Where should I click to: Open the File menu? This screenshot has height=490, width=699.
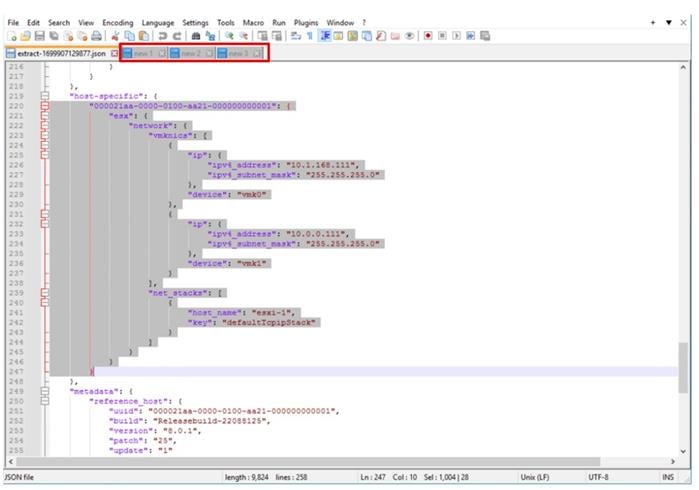pyautogui.click(x=13, y=22)
